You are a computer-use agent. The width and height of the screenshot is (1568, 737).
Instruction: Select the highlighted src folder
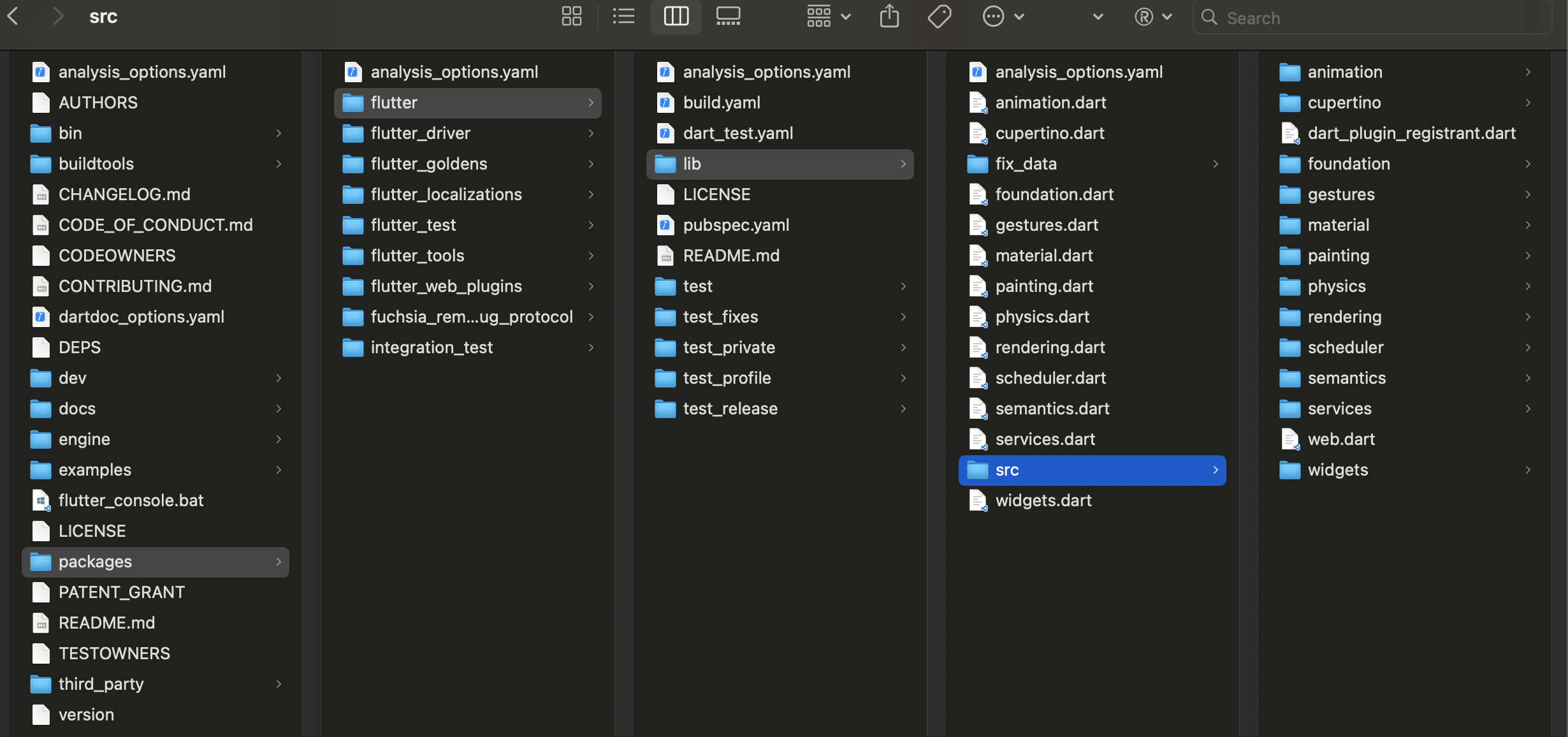(1093, 470)
